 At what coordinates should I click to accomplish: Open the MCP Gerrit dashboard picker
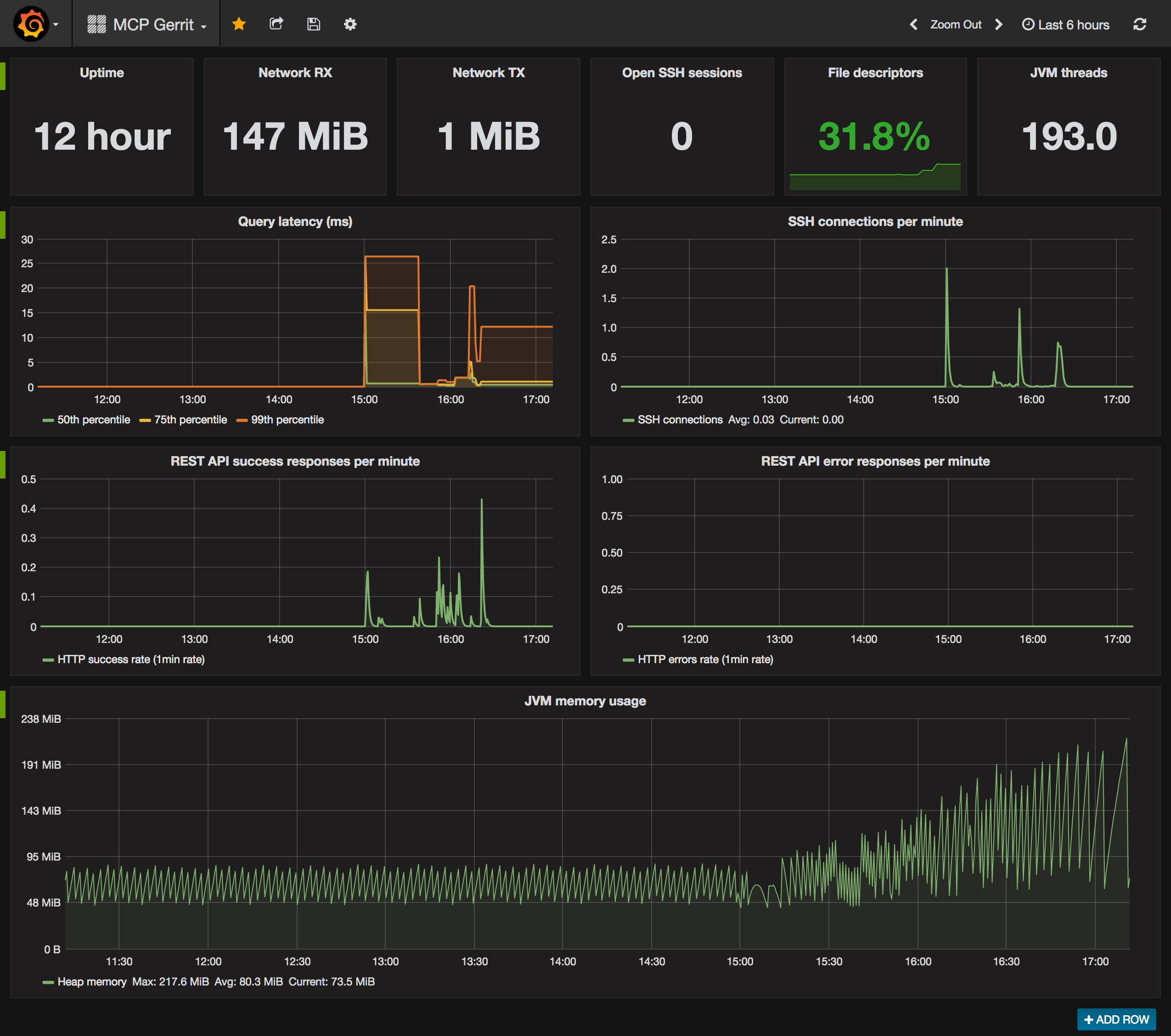146,25
